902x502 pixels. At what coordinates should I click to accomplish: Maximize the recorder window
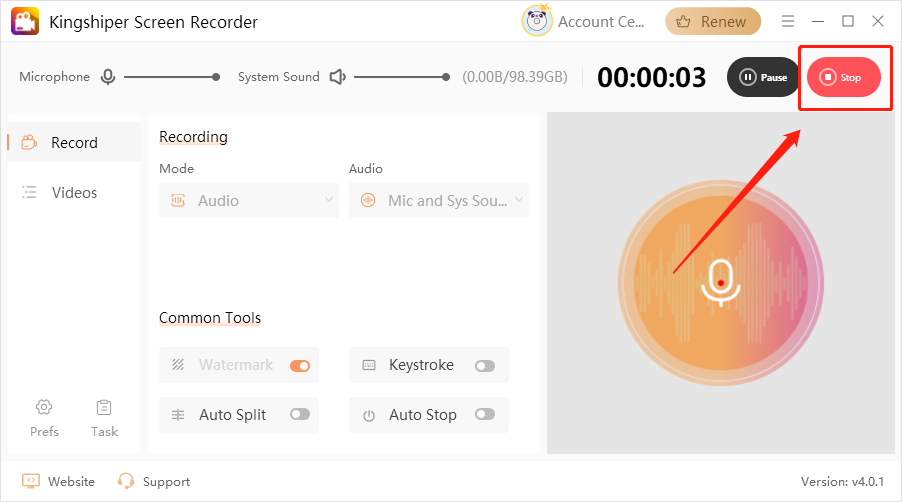847,21
